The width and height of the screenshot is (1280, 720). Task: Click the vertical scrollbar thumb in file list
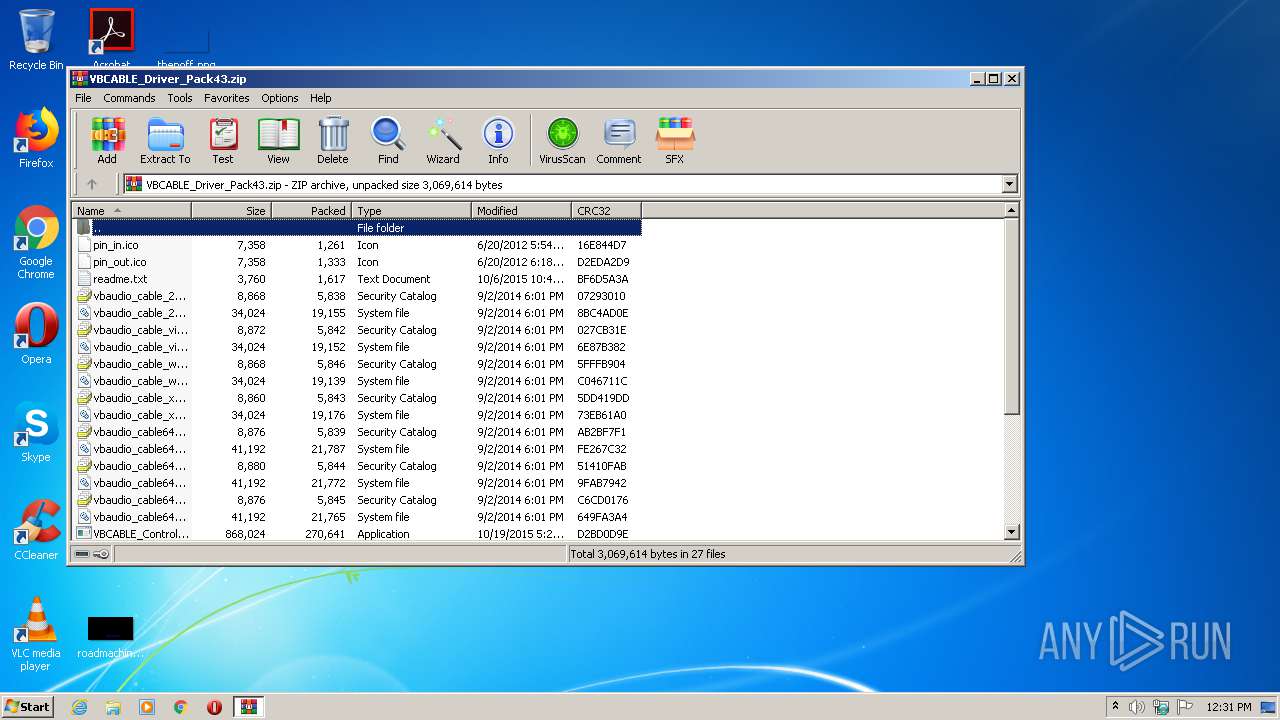pyautogui.click(x=1011, y=316)
